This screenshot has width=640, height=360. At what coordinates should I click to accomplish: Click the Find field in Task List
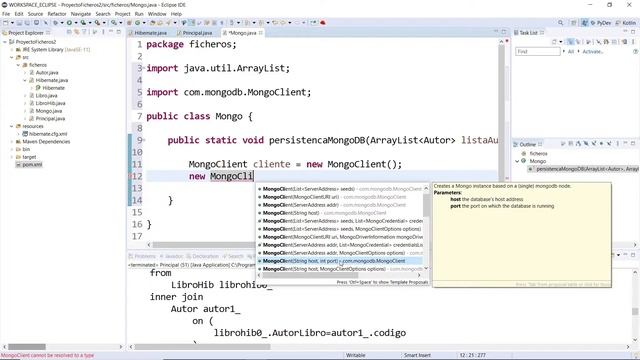538,51
